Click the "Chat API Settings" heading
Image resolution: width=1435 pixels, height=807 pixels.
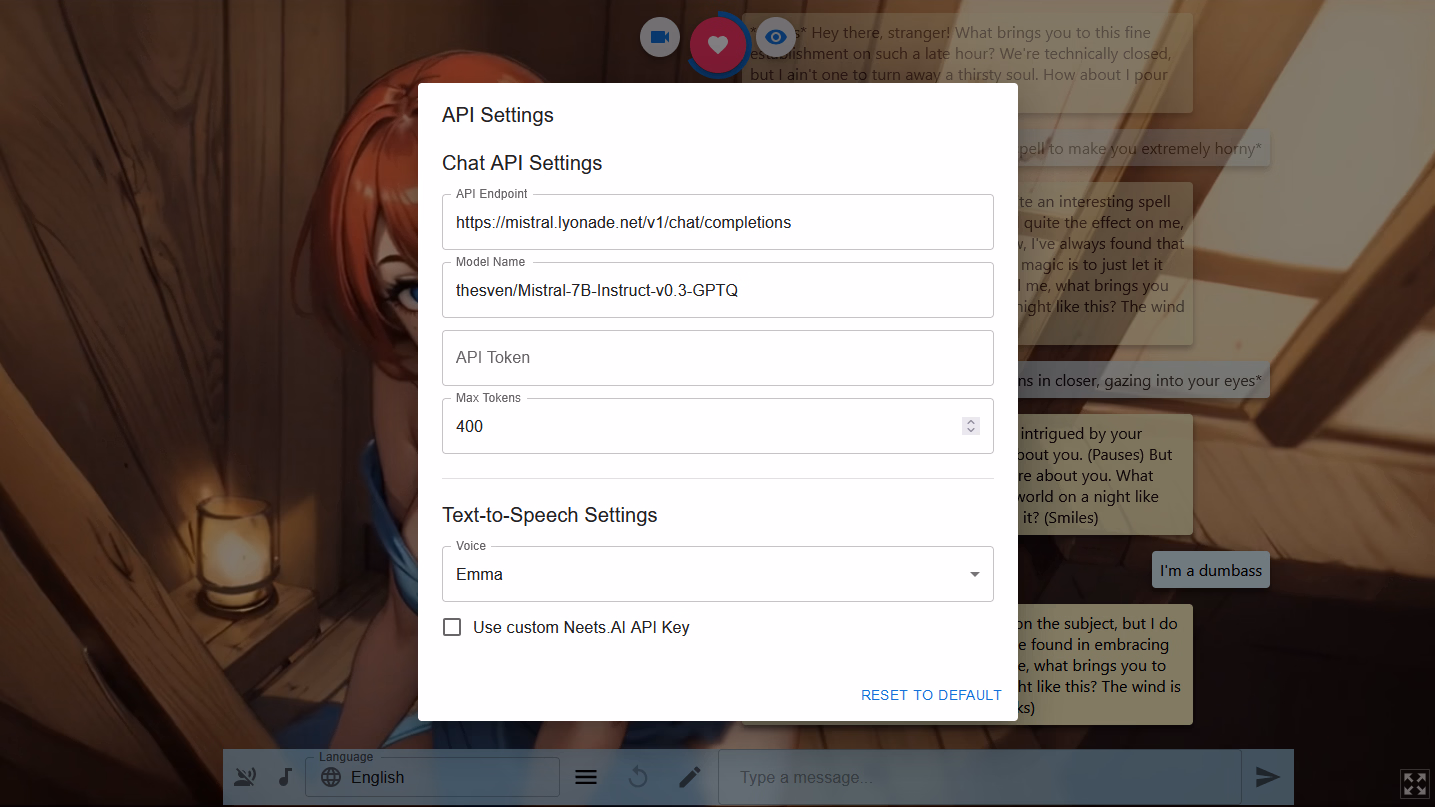click(522, 163)
